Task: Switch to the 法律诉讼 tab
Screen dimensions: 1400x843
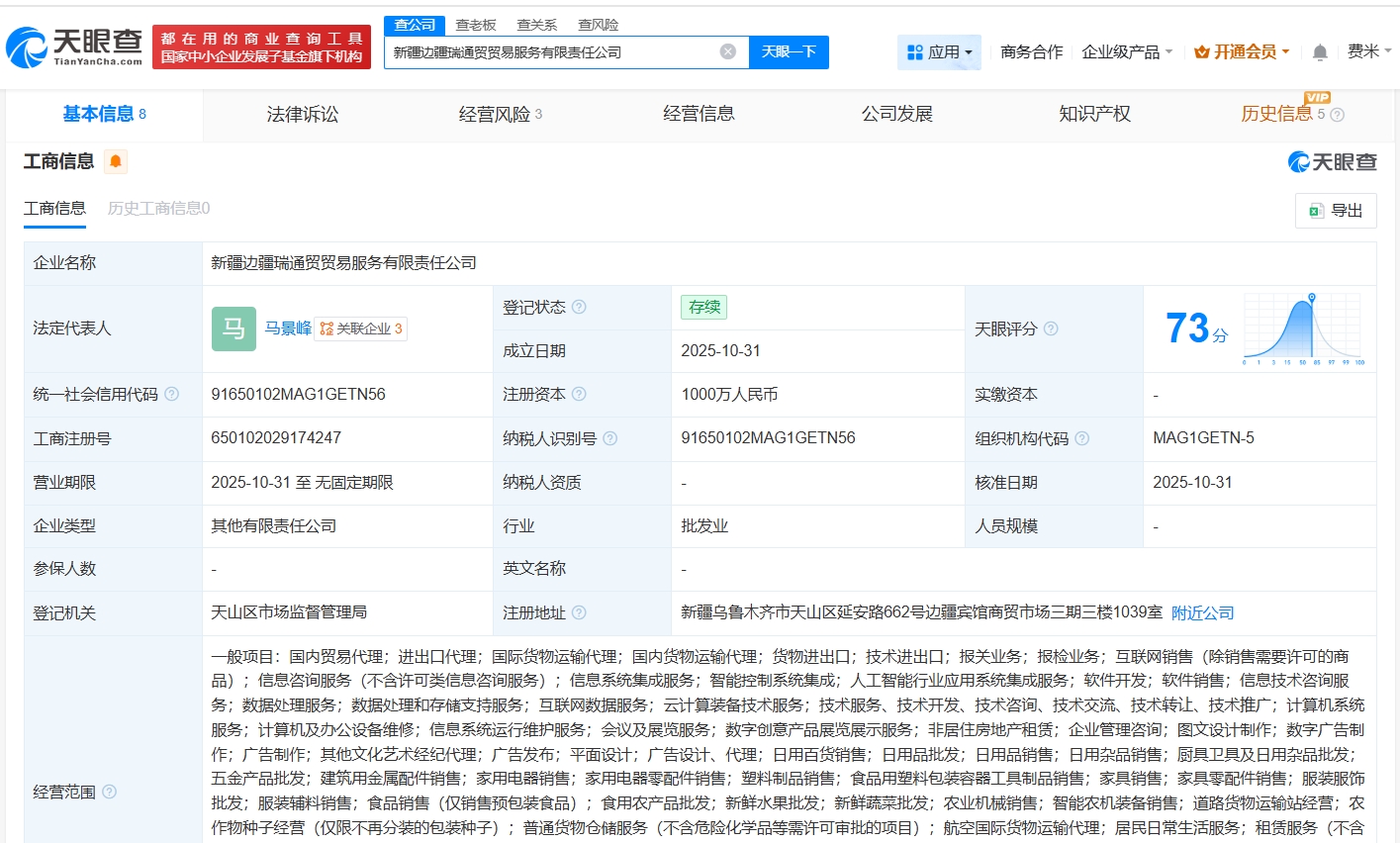Action: click(303, 114)
